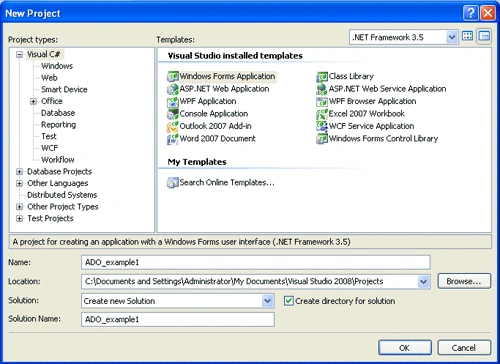Click the WPF Browser Application icon
The height and width of the screenshot is (364, 500).
coord(322,101)
